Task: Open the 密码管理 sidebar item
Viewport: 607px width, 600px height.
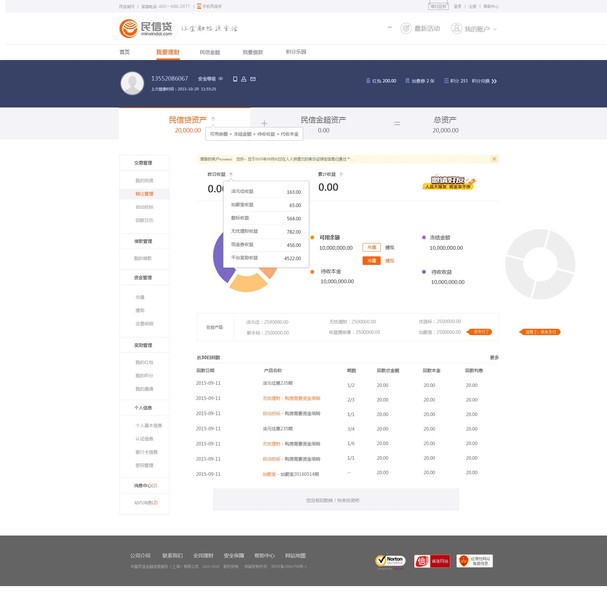Action: (144, 465)
